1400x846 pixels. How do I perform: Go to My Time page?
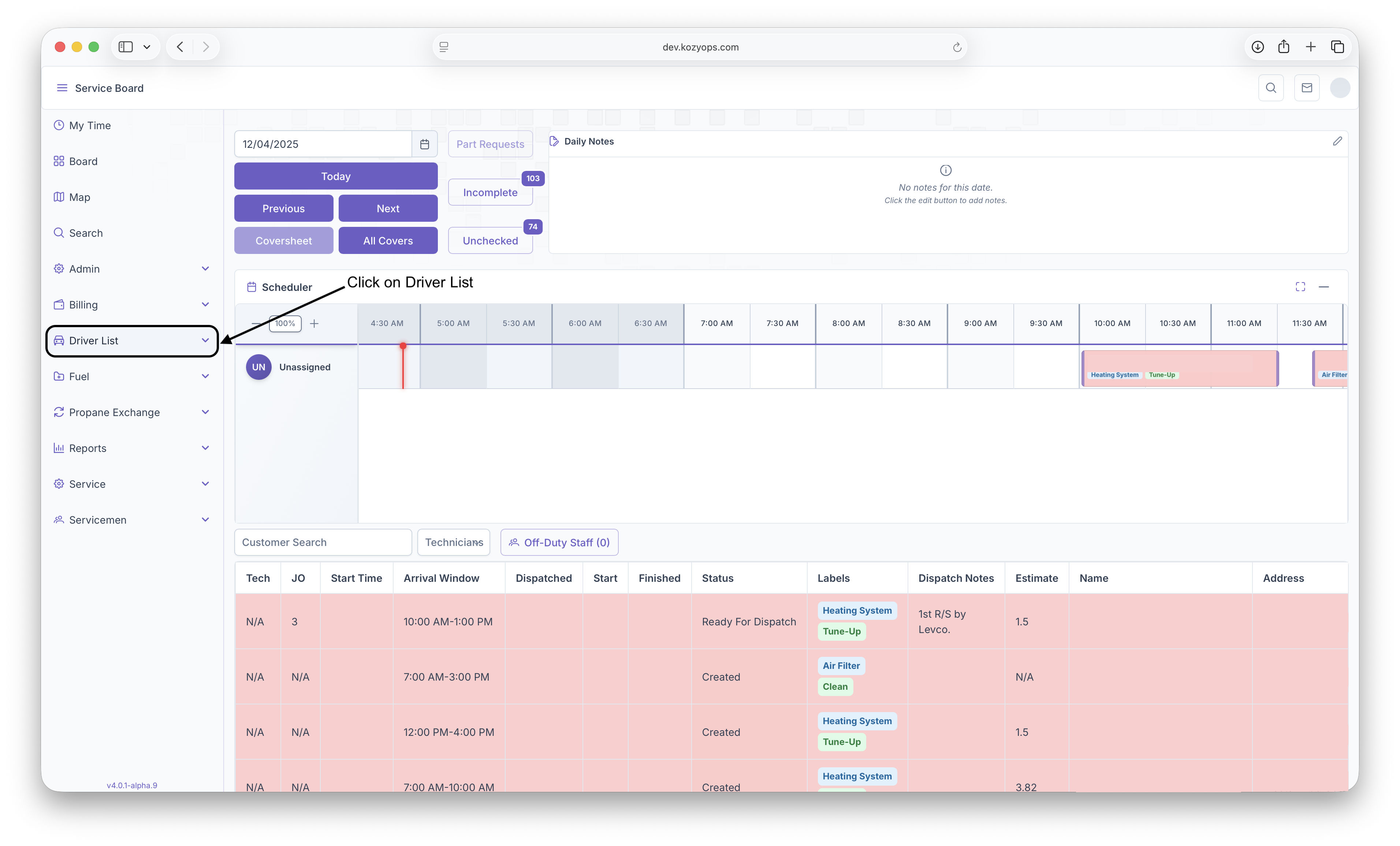tap(90, 126)
